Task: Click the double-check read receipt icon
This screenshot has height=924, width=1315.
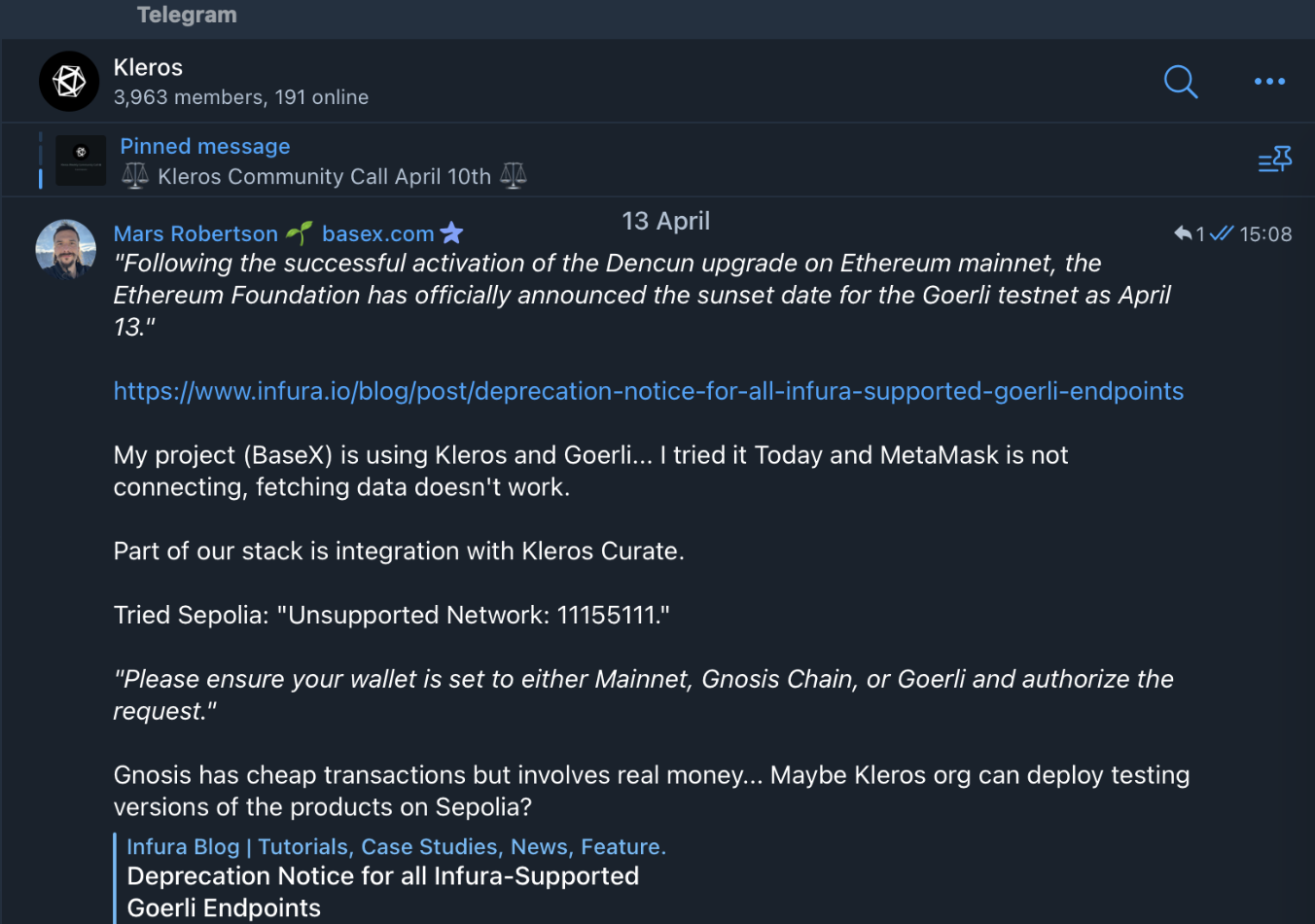Action: 1222,233
